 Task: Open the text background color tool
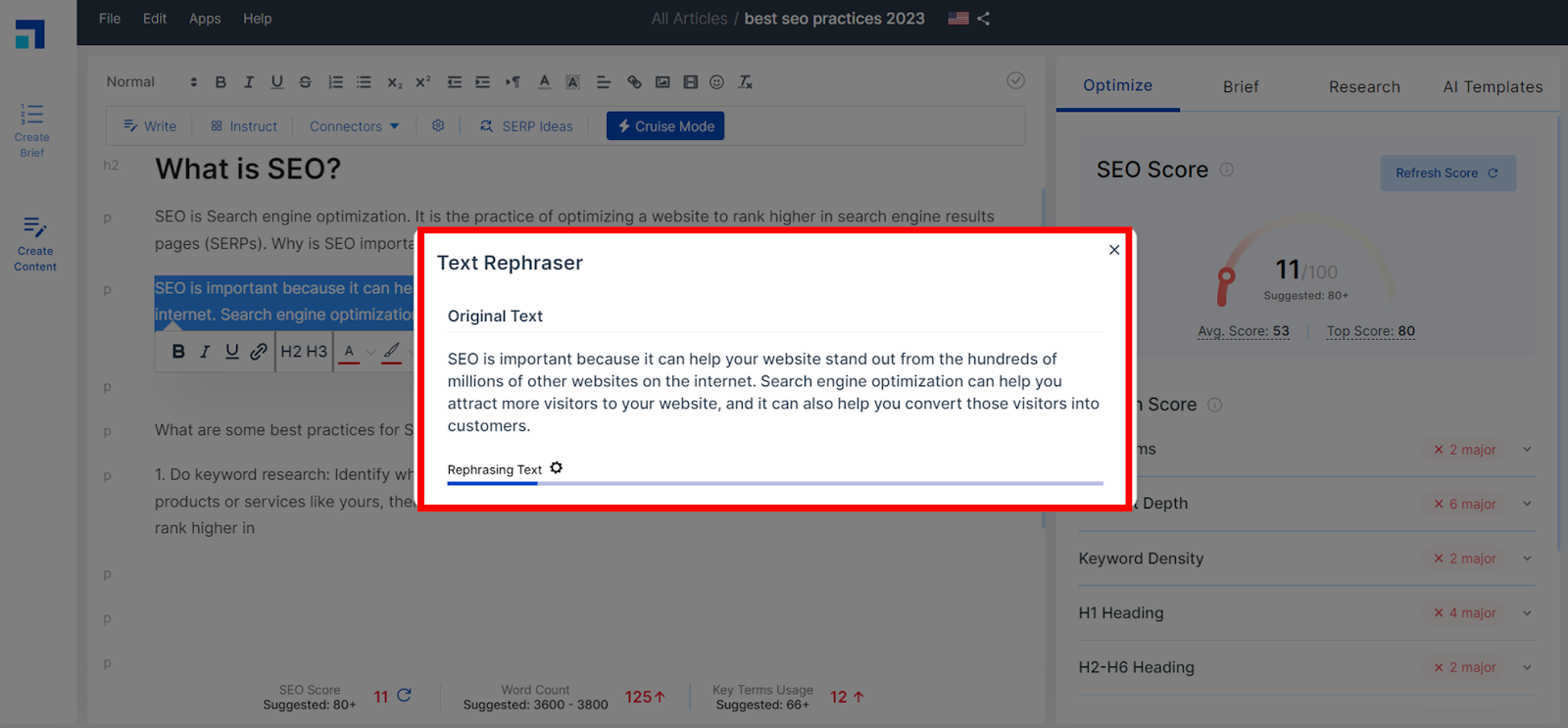pos(573,82)
